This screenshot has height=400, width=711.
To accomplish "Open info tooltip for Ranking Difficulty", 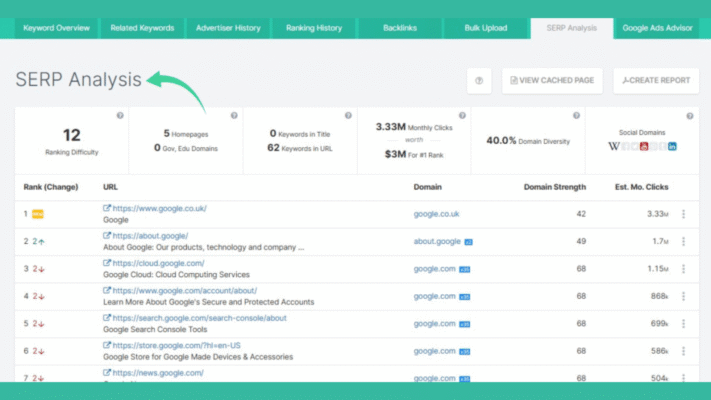I will click(120, 116).
